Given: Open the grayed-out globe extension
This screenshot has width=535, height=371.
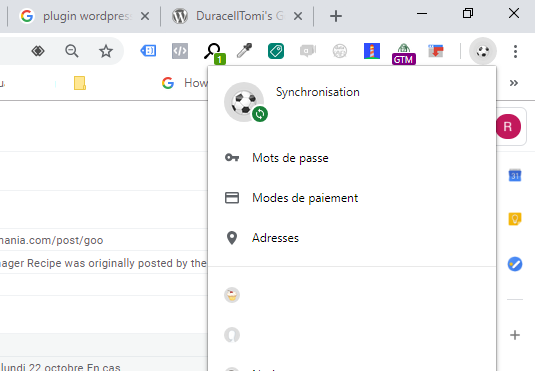Looking at the screenshot, I should coord(340,51).
